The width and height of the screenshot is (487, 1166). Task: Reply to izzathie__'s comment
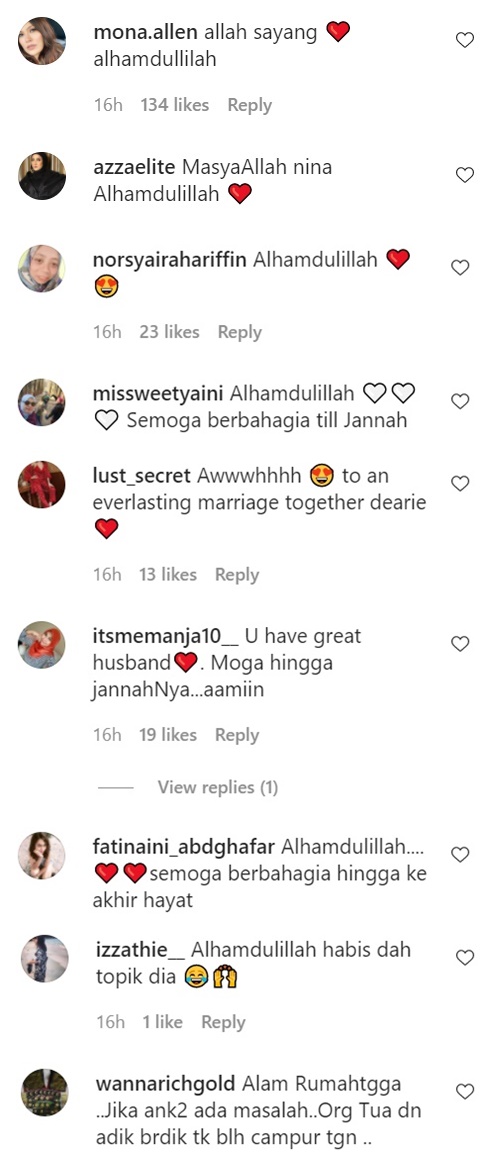(223, 1022)
